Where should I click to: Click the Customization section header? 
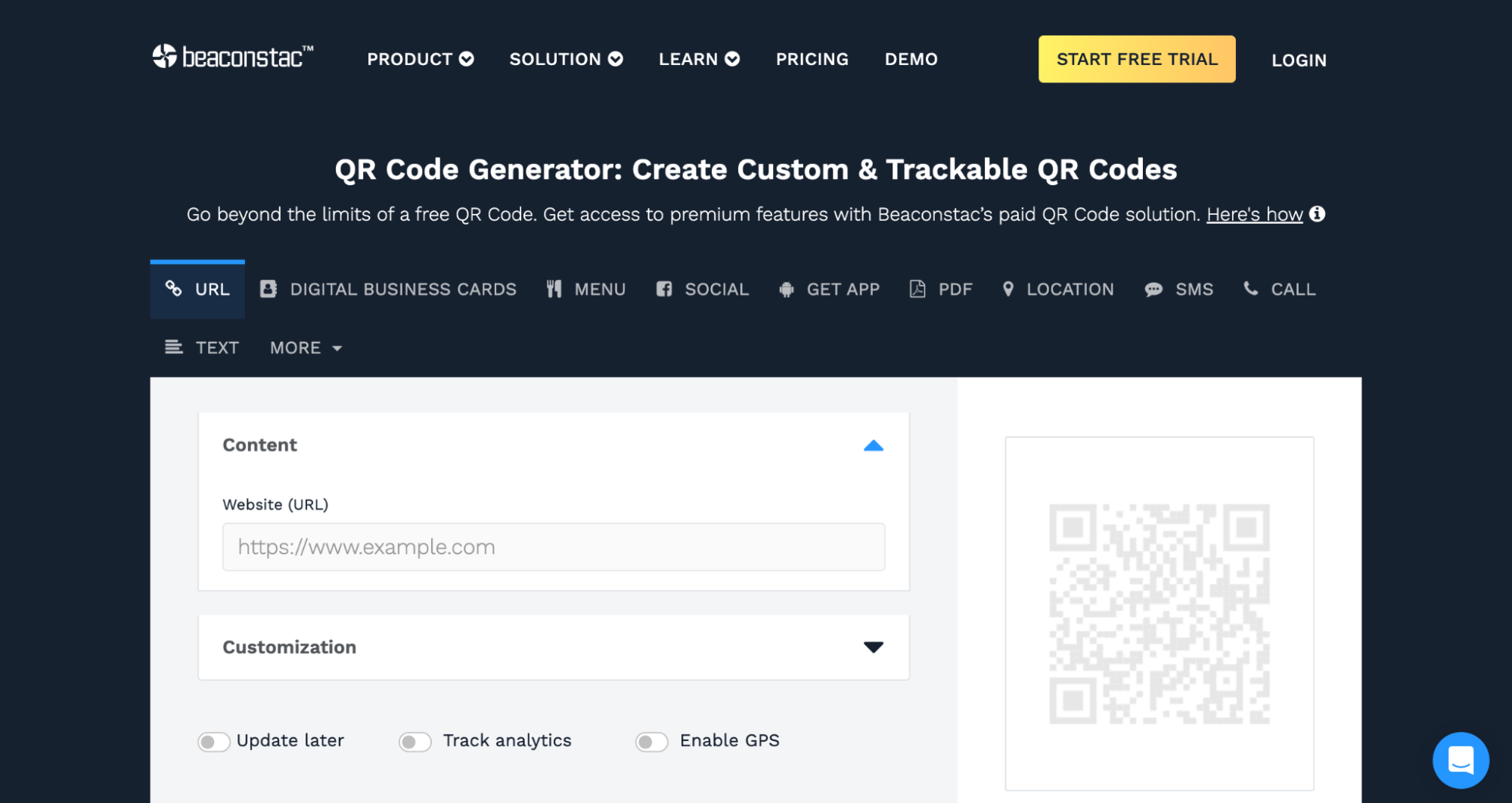[554, 647]
